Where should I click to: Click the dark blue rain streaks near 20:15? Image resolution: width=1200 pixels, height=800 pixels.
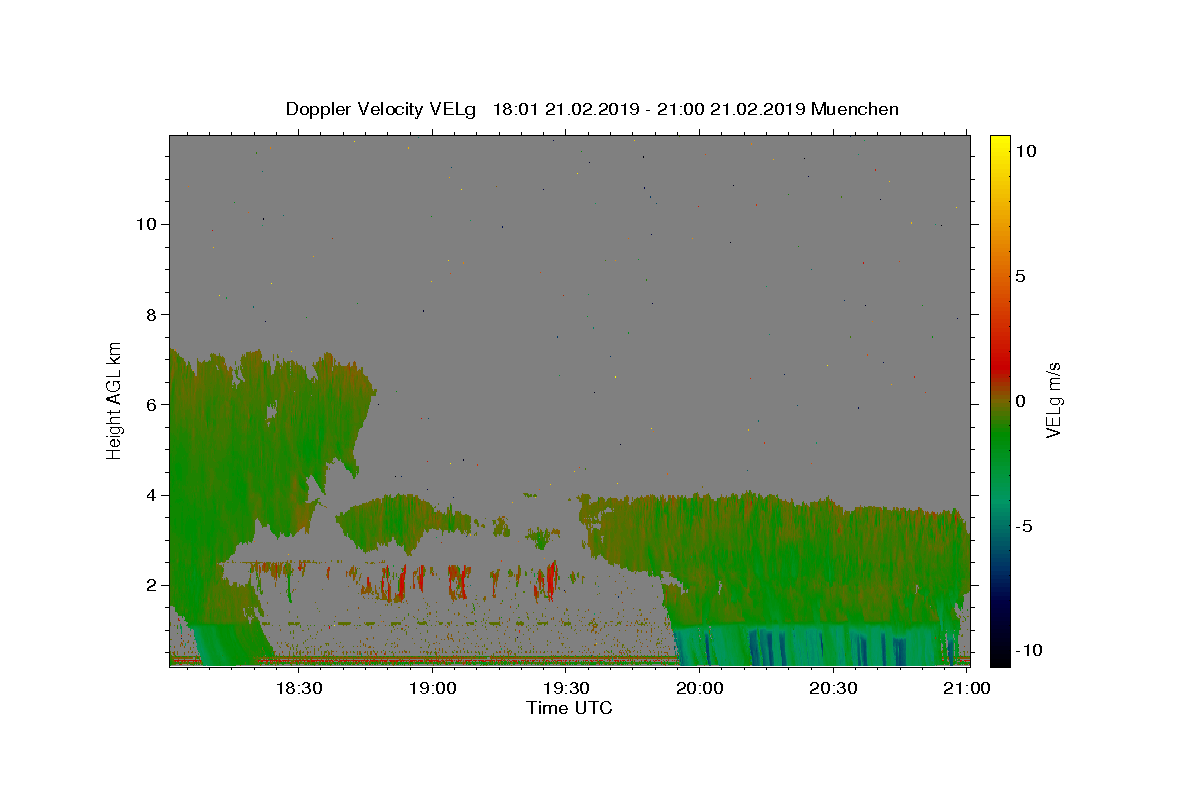tap(770, 646)
